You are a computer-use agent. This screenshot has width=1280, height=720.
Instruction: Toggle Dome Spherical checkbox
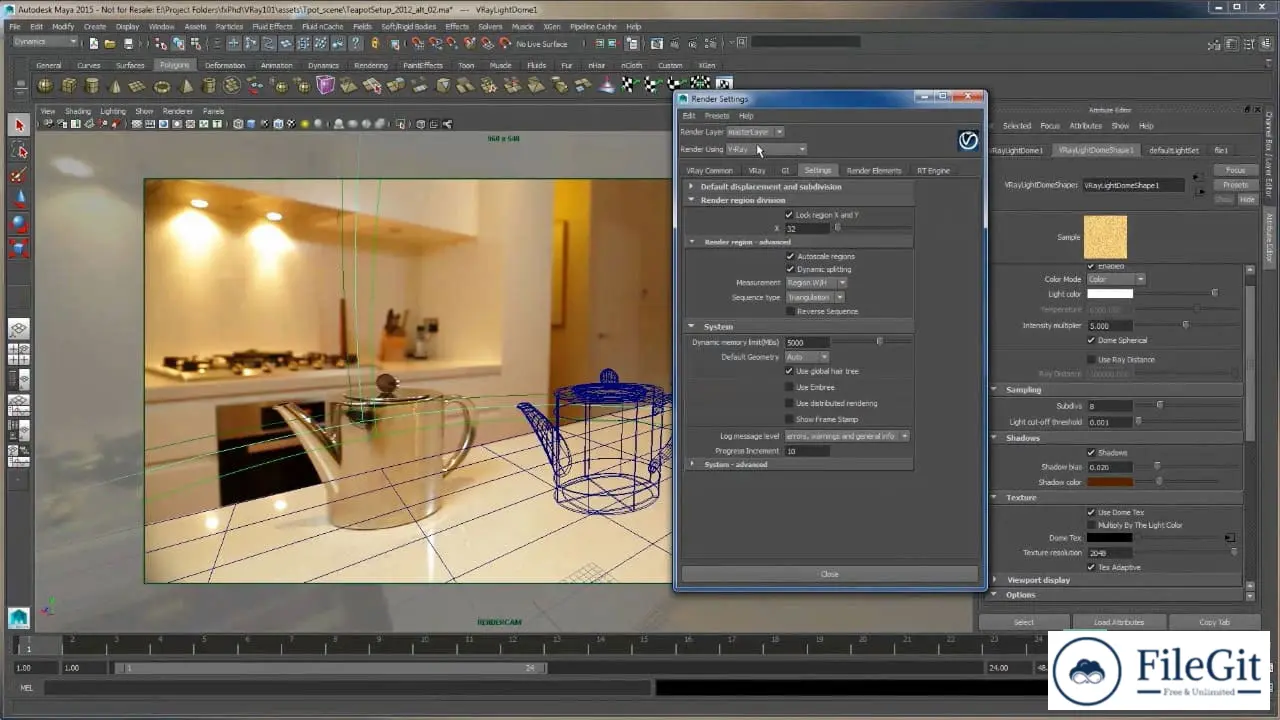[1091, 340]
